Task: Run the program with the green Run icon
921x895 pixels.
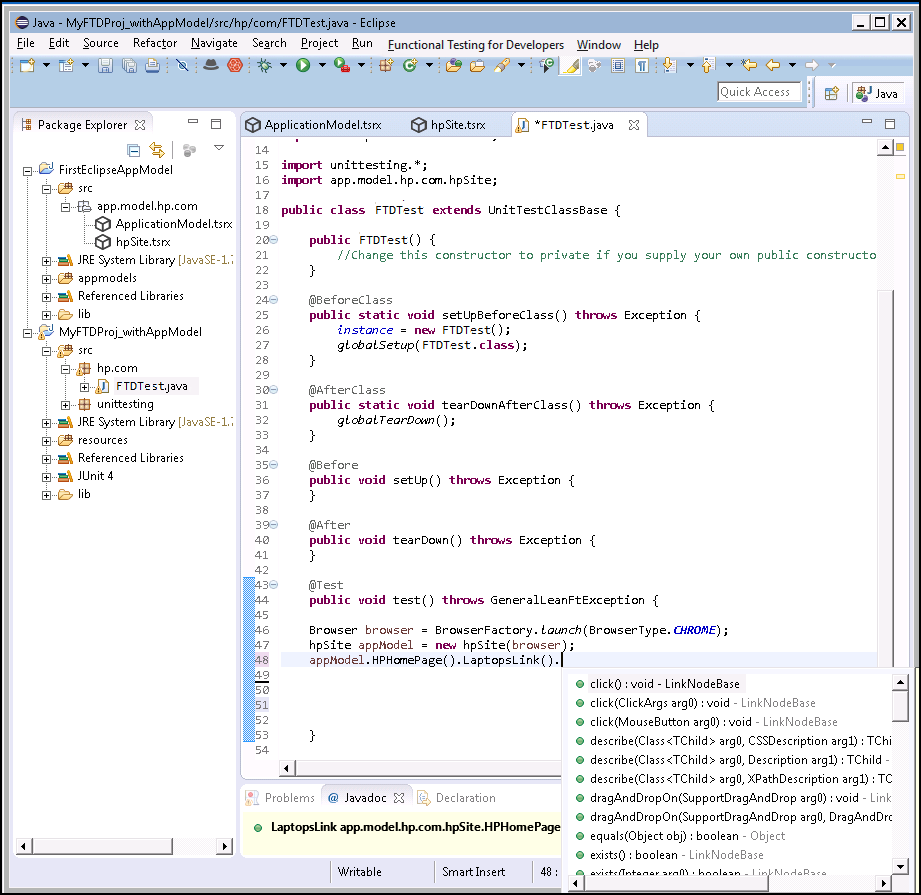Action: click(x=302, y=66)
